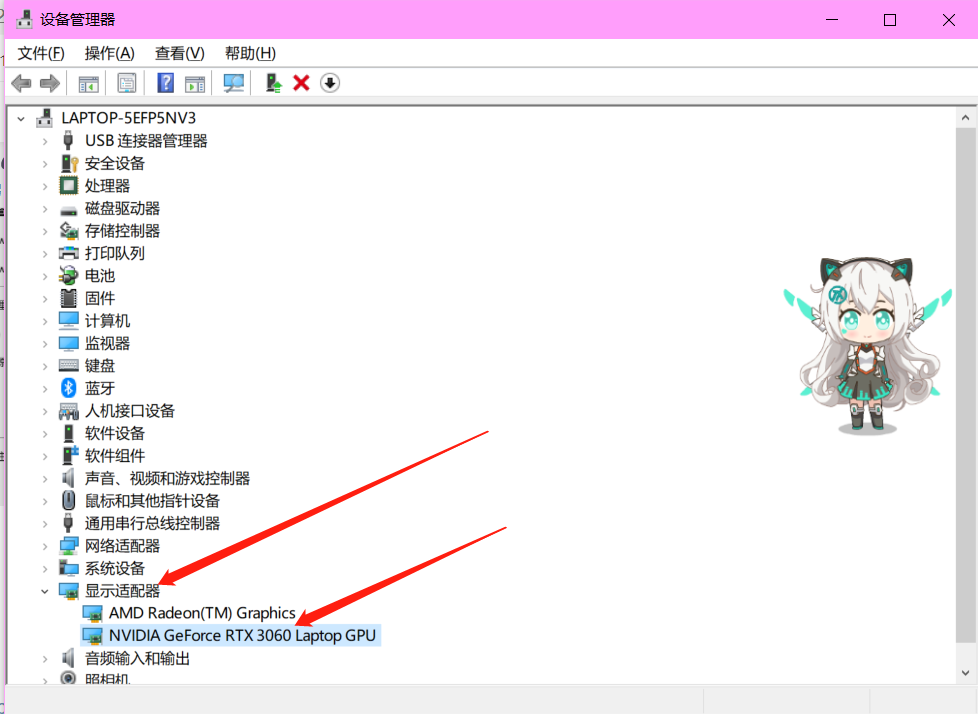The width and height of the screenshot is (978, 714).
Task: Expand the 网络适配器 node chevron
Action: [45, 546]
